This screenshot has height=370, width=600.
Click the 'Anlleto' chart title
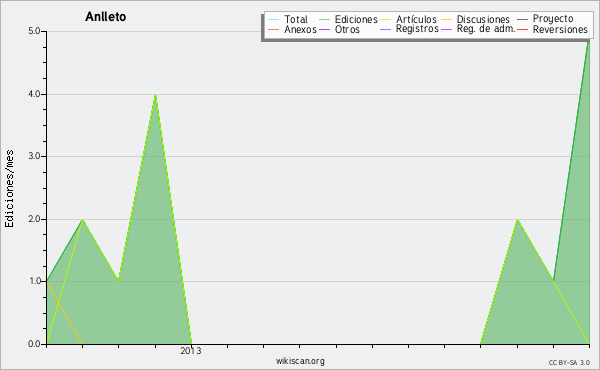(106, 17)
